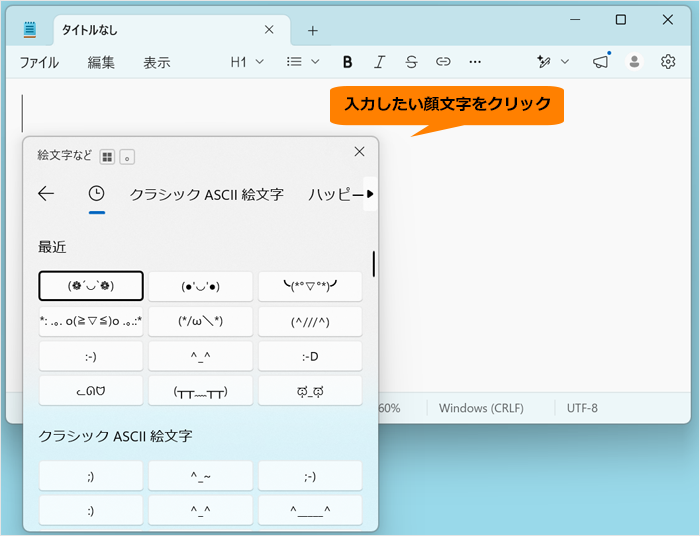Open the 編集 menu
Screen dimensions: 700x536
coord(101,62)
